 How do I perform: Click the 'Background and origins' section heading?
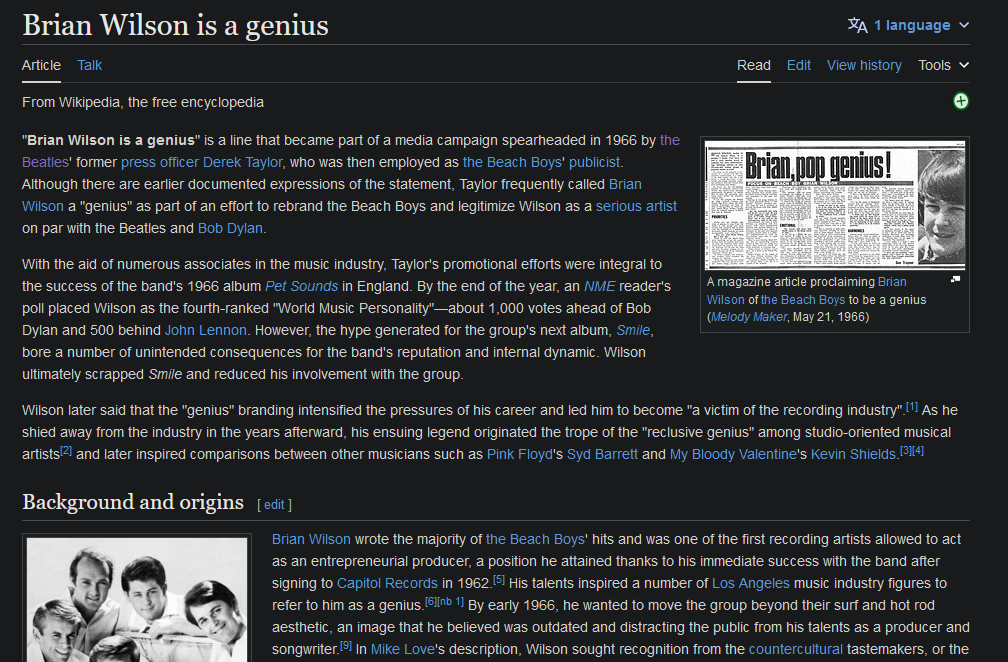click(x=133, y=502)
